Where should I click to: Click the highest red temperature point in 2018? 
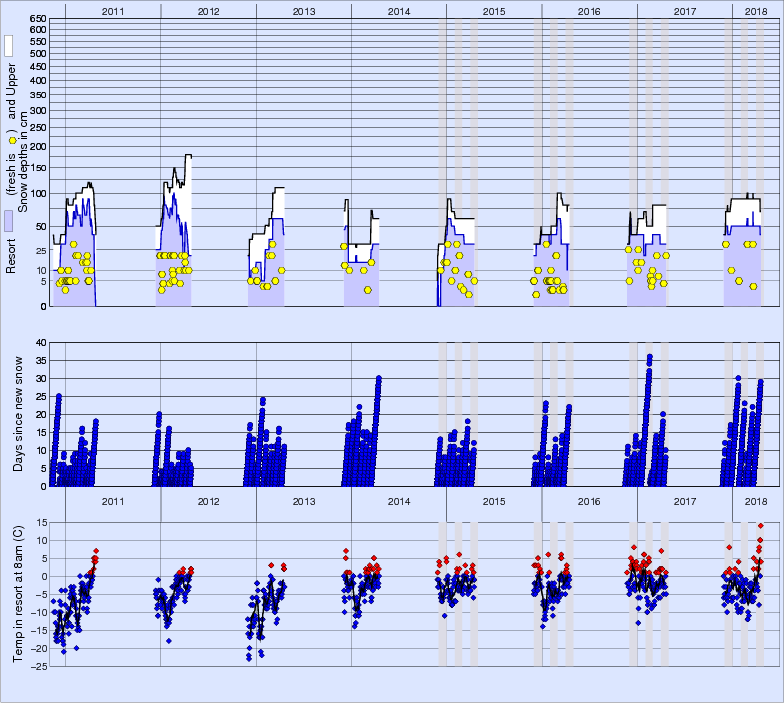[760, 526]
